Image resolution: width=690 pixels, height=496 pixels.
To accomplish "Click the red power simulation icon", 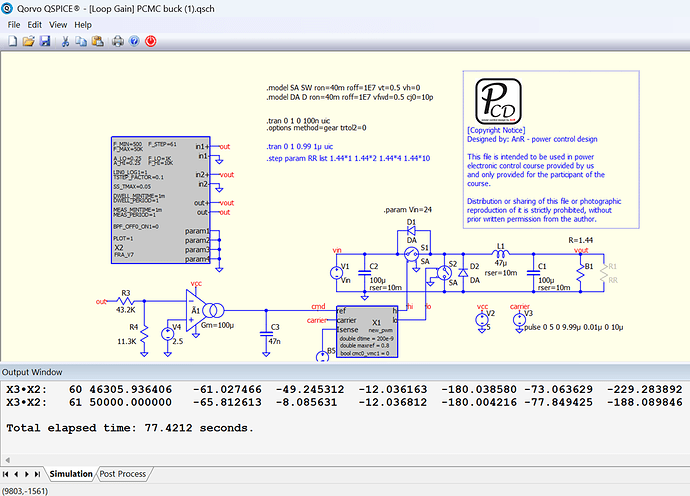I will pyautogui.click(x=150, y=41).
